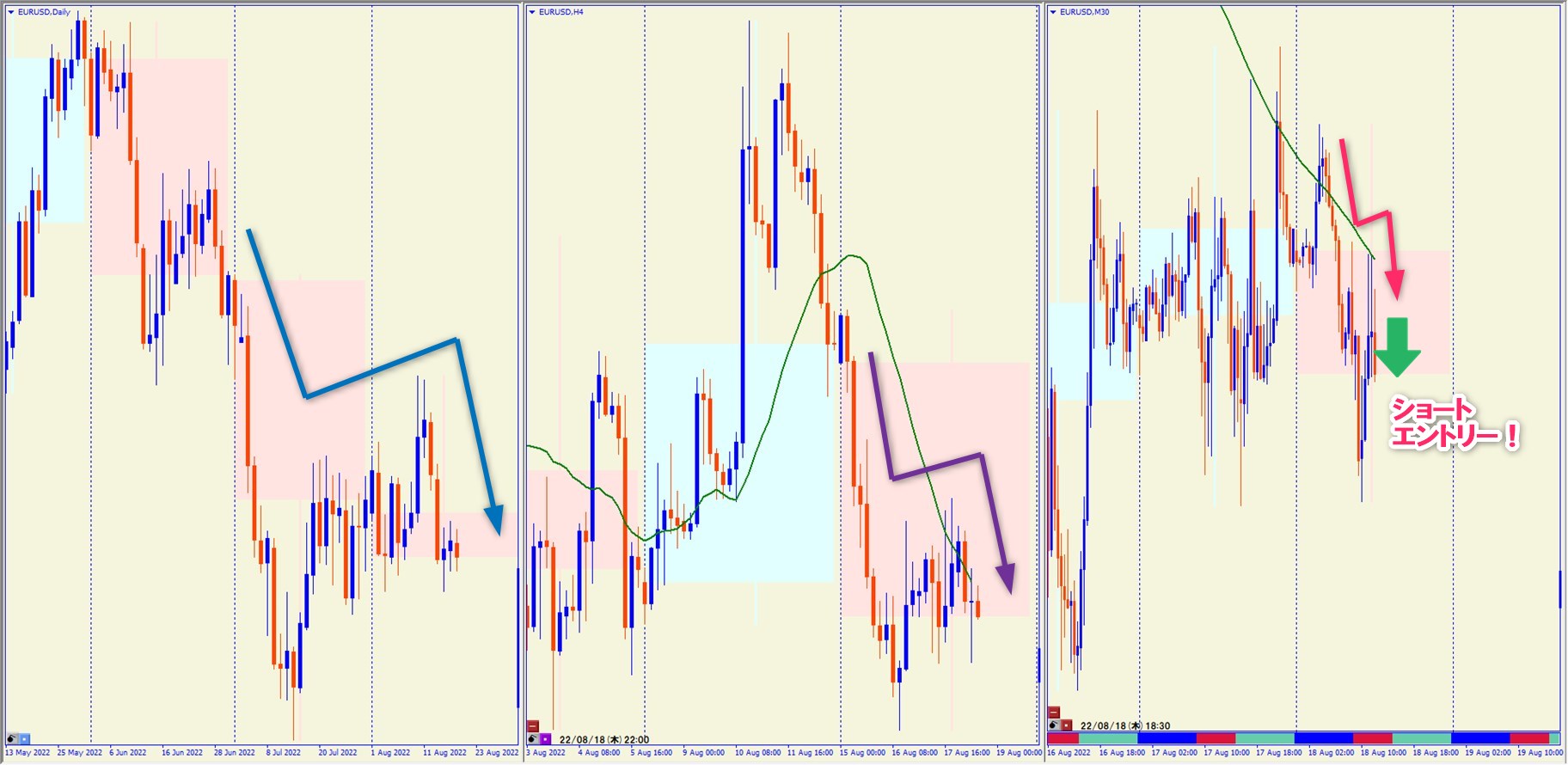This screenshot has width=1568, height=765.
Task: Click the 1 Aug 2022 date on Daily time axis
Action: pyautogui.click(x=390, y=753)
